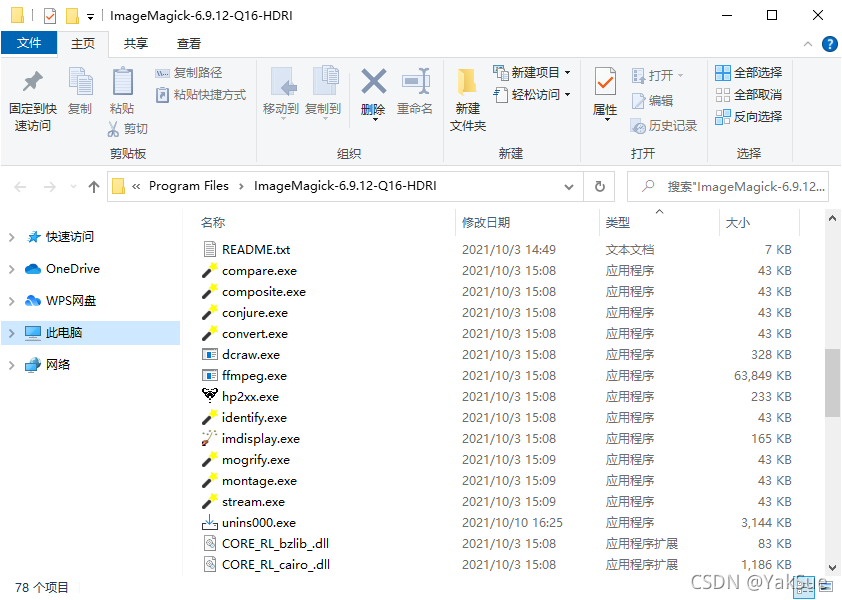Select the stream.exe file name
Viewport: 842px width, 600px height.
[253, 502]
